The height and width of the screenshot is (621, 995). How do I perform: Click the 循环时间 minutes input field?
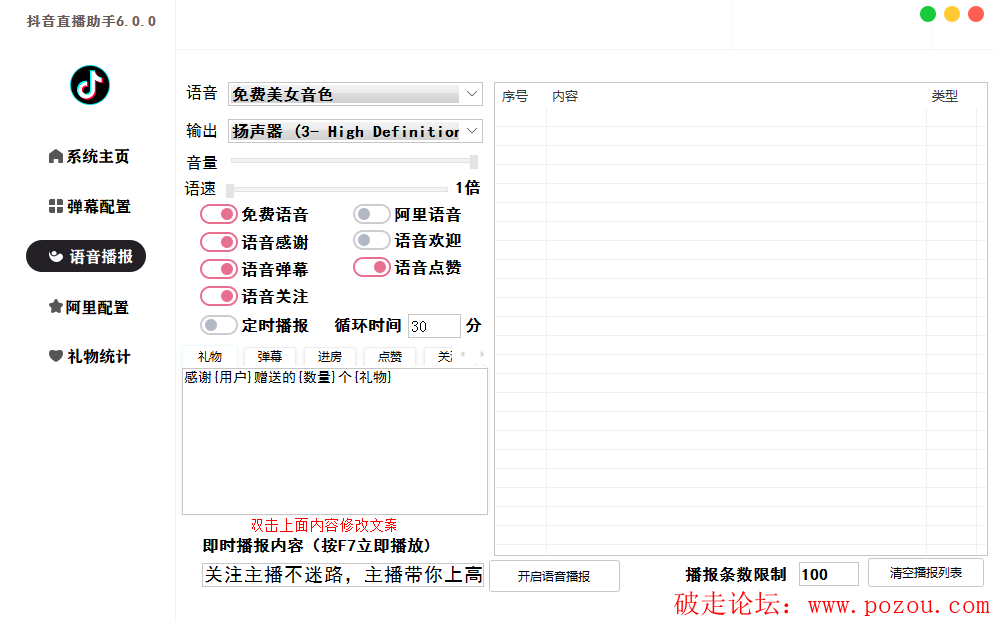pyautogui.click(x=434, y=326)
